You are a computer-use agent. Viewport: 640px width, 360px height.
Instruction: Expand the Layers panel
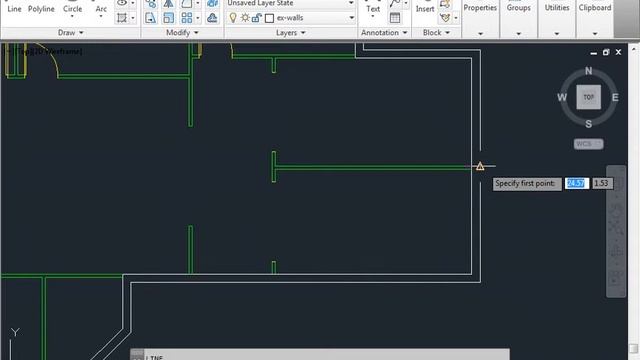point(290,33)
